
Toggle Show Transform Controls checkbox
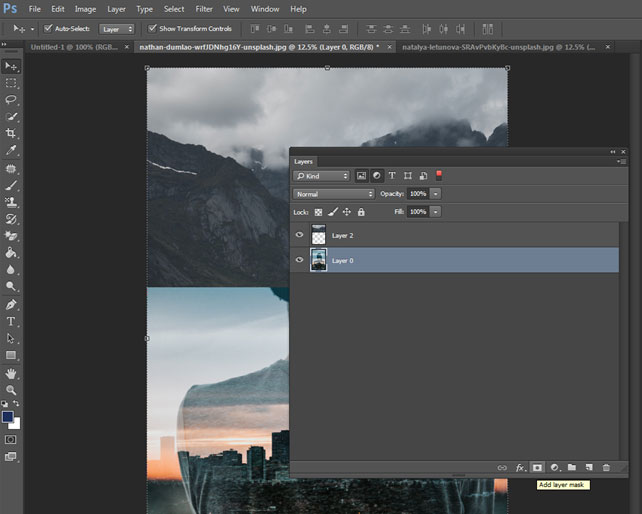point(152,28)
